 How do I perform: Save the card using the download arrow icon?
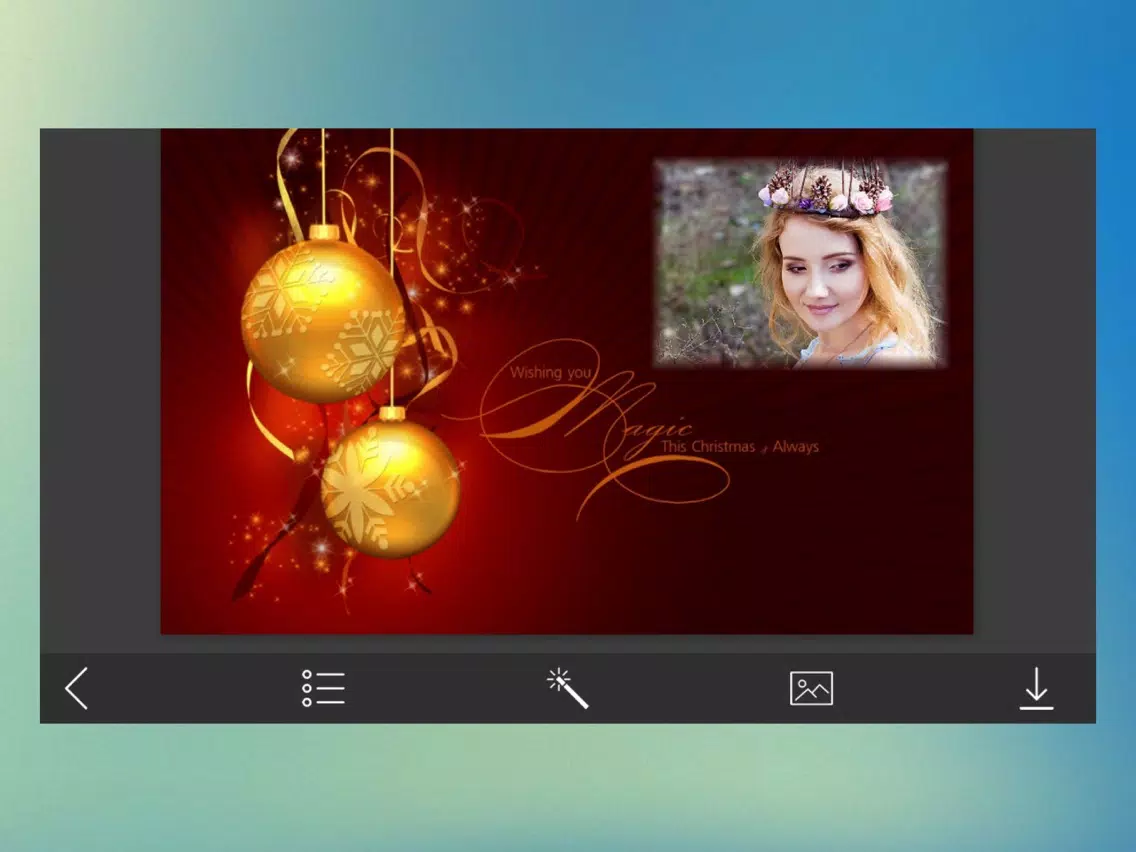tap(1036, 688)
